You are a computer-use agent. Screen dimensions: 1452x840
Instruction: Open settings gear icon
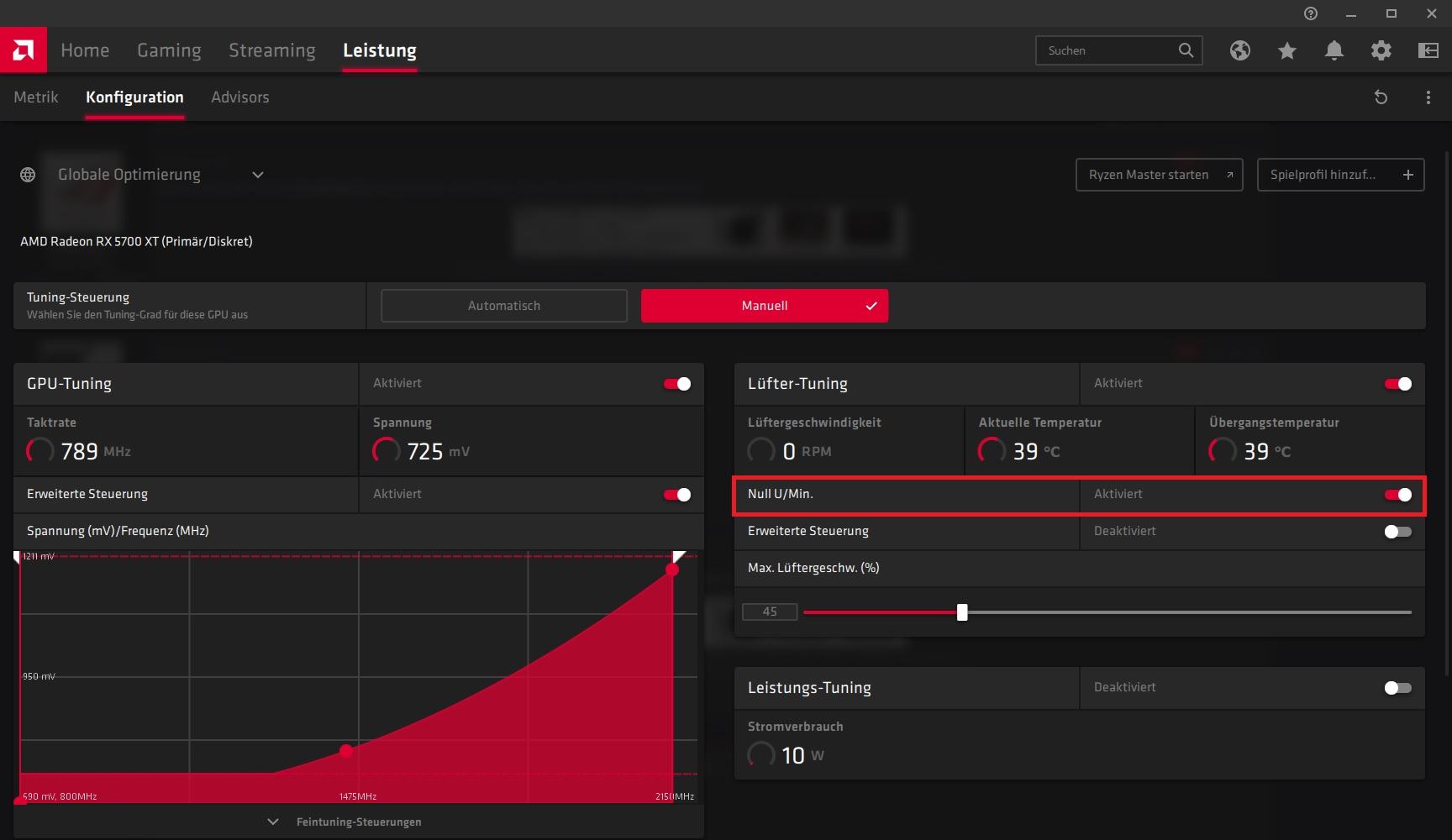point(1381,50)
